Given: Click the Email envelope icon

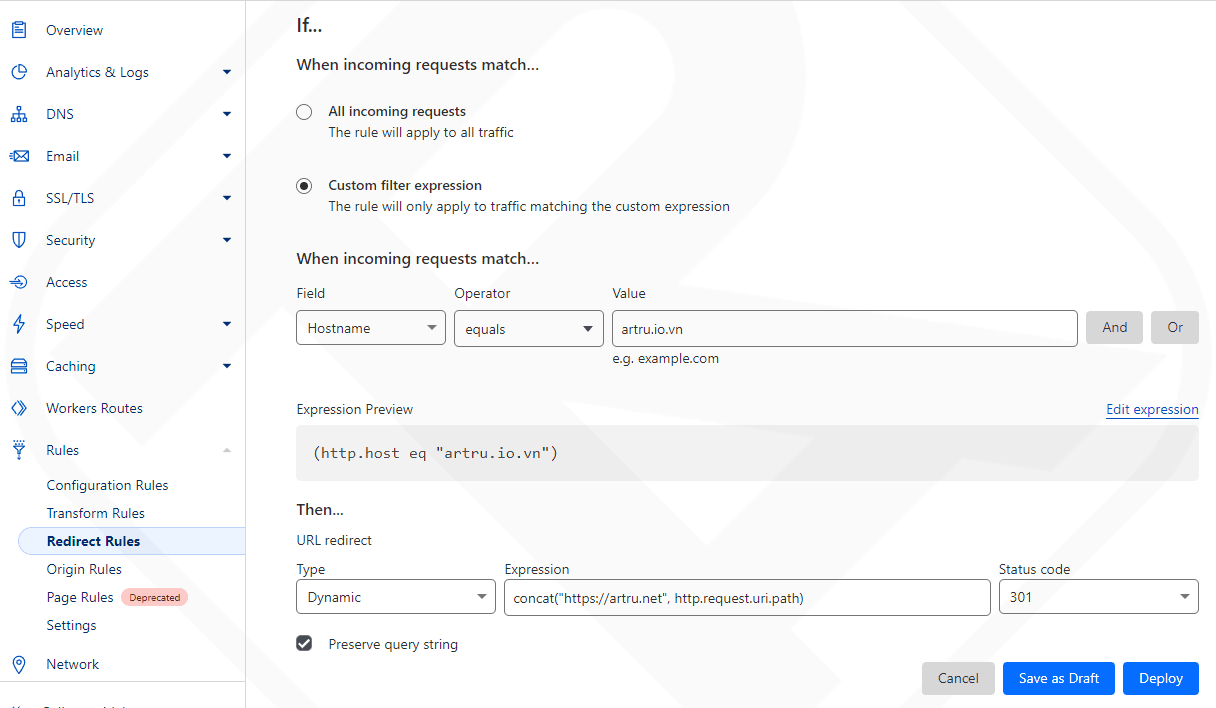Looking at the screenshot, I should pos(19,156).
